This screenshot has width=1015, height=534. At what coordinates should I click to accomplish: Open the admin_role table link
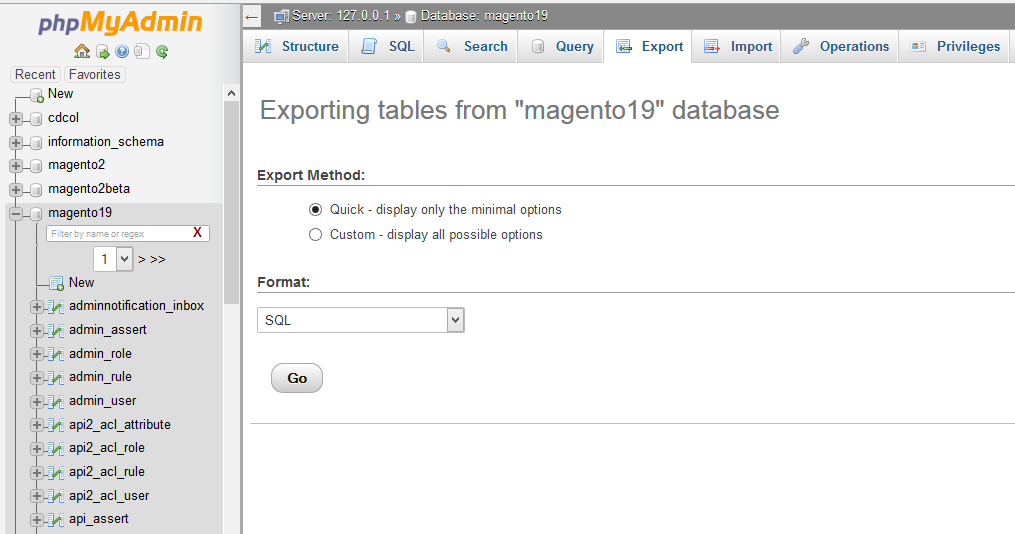click(x=100, y=353)
